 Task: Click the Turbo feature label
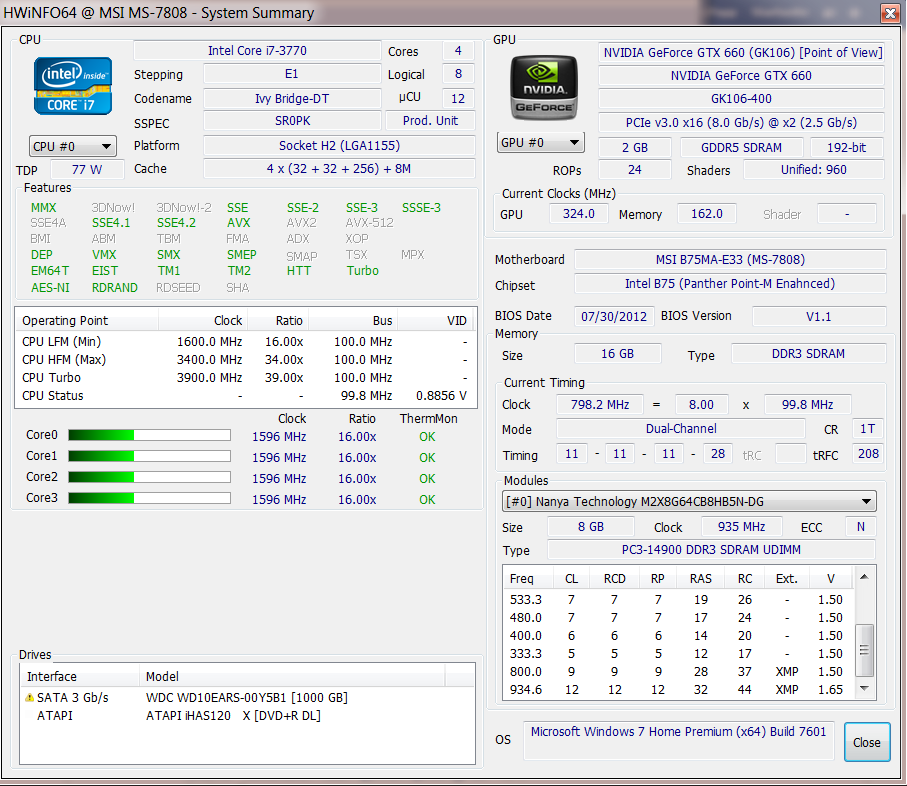click(x=363, y=271)
